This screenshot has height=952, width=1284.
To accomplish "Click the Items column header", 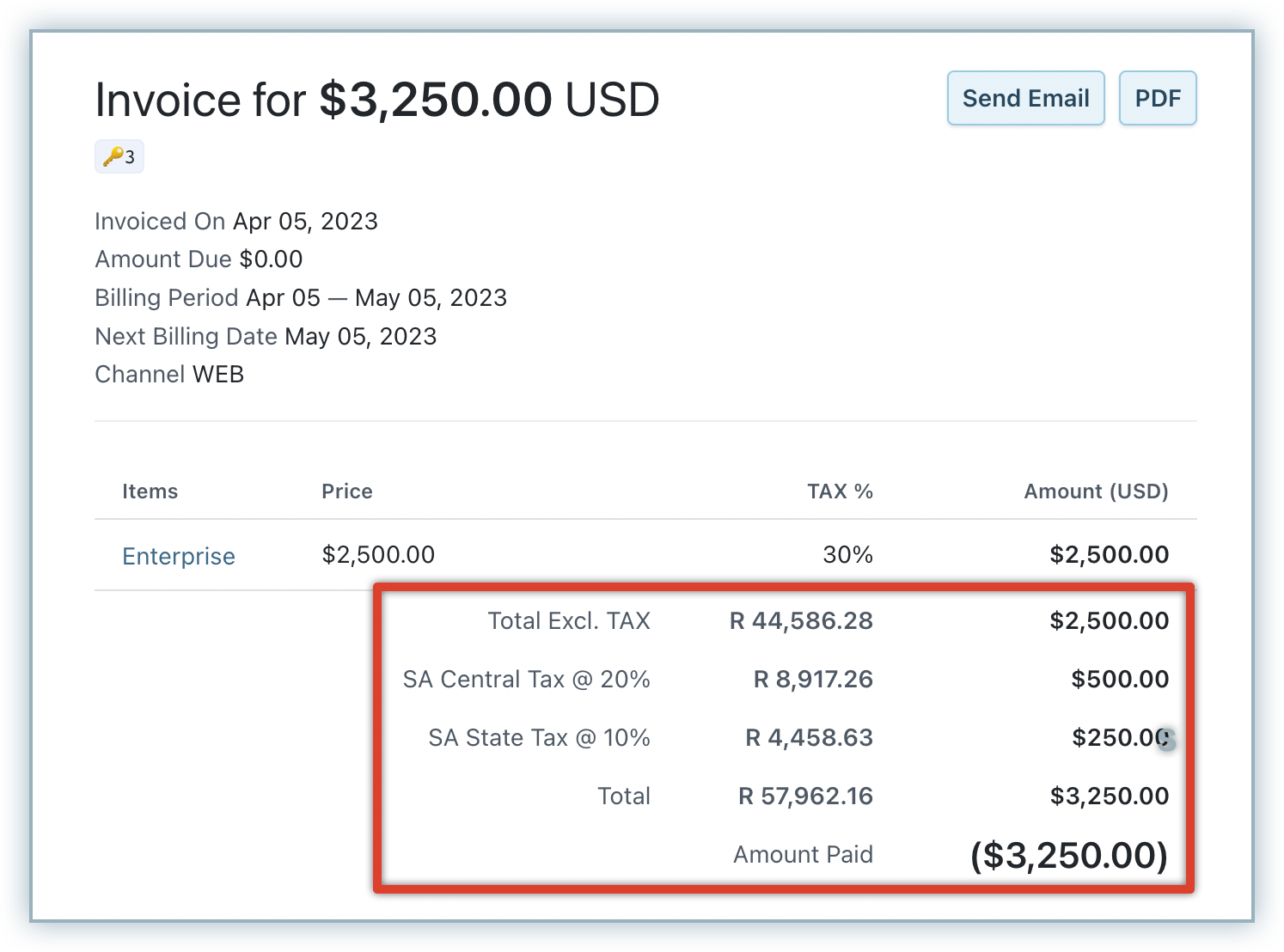I will pyautogui.click(x=150, y=491).
